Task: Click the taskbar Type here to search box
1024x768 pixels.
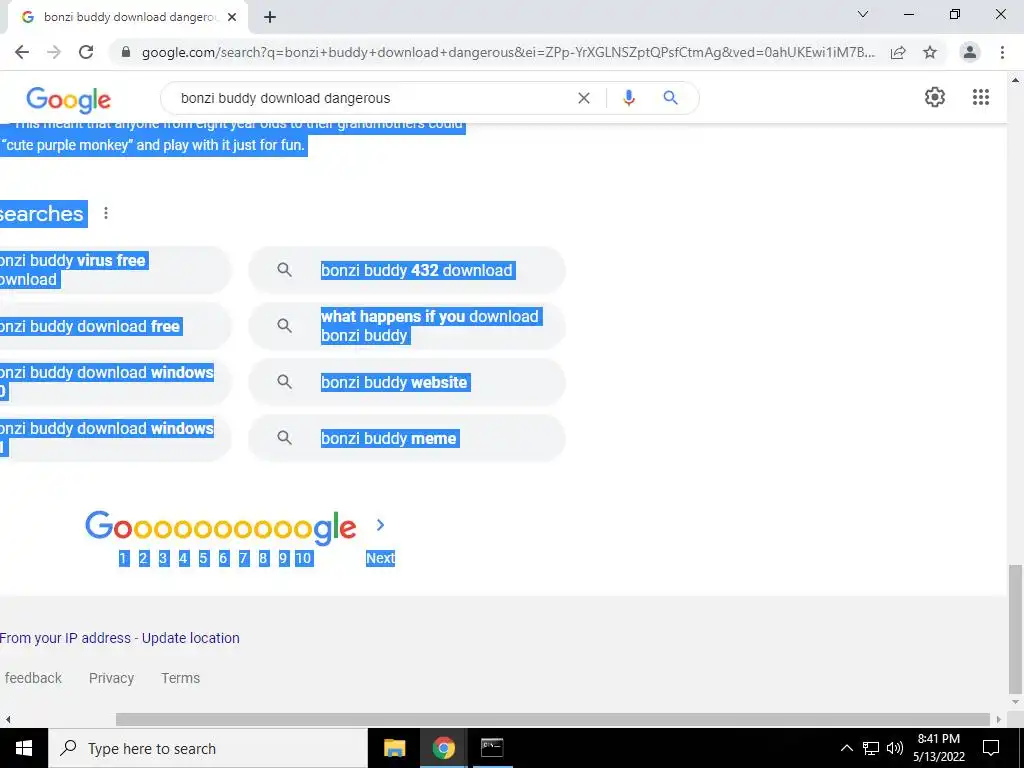Action: [208, 748]
